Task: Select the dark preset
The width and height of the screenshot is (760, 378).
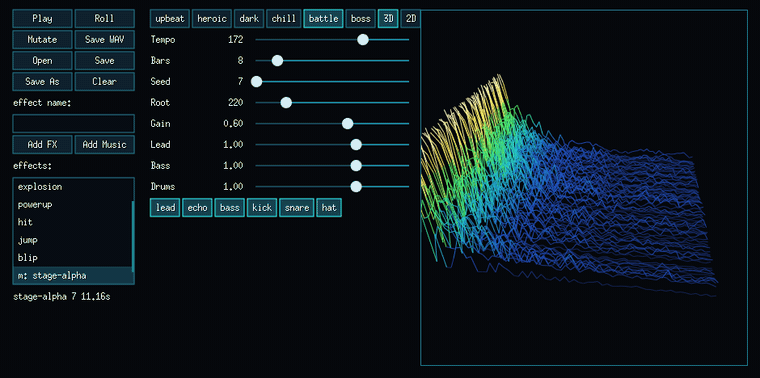Action: (249, 19)
